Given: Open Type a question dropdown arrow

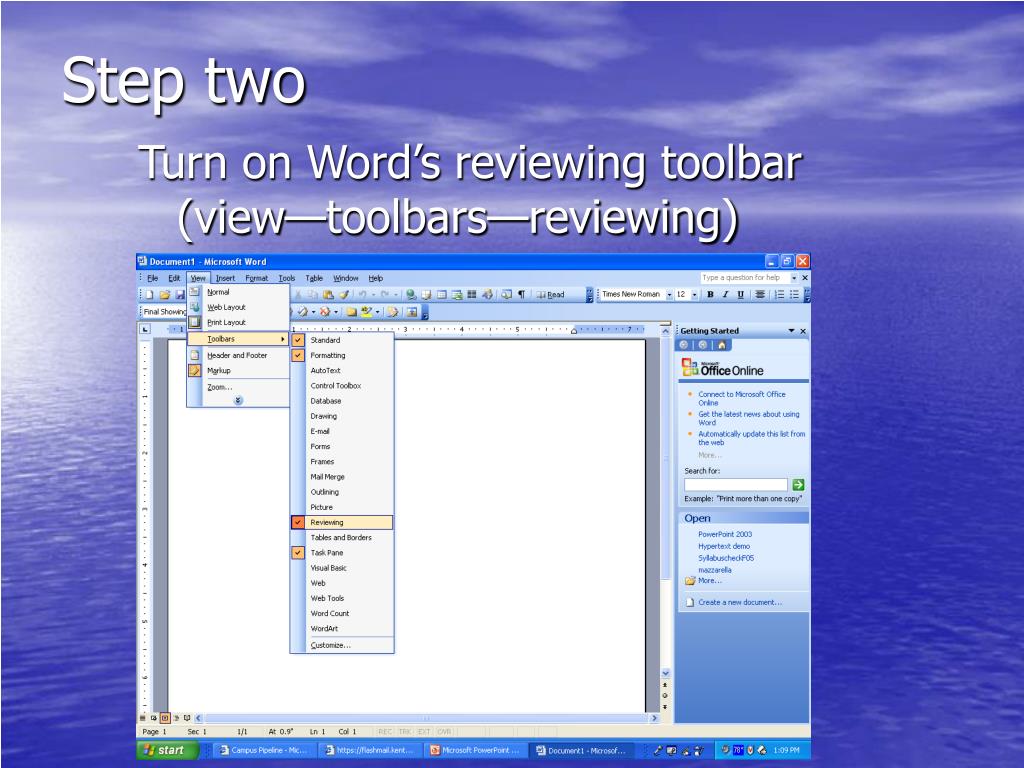Looking at the screenshot, I should point(794,278).
